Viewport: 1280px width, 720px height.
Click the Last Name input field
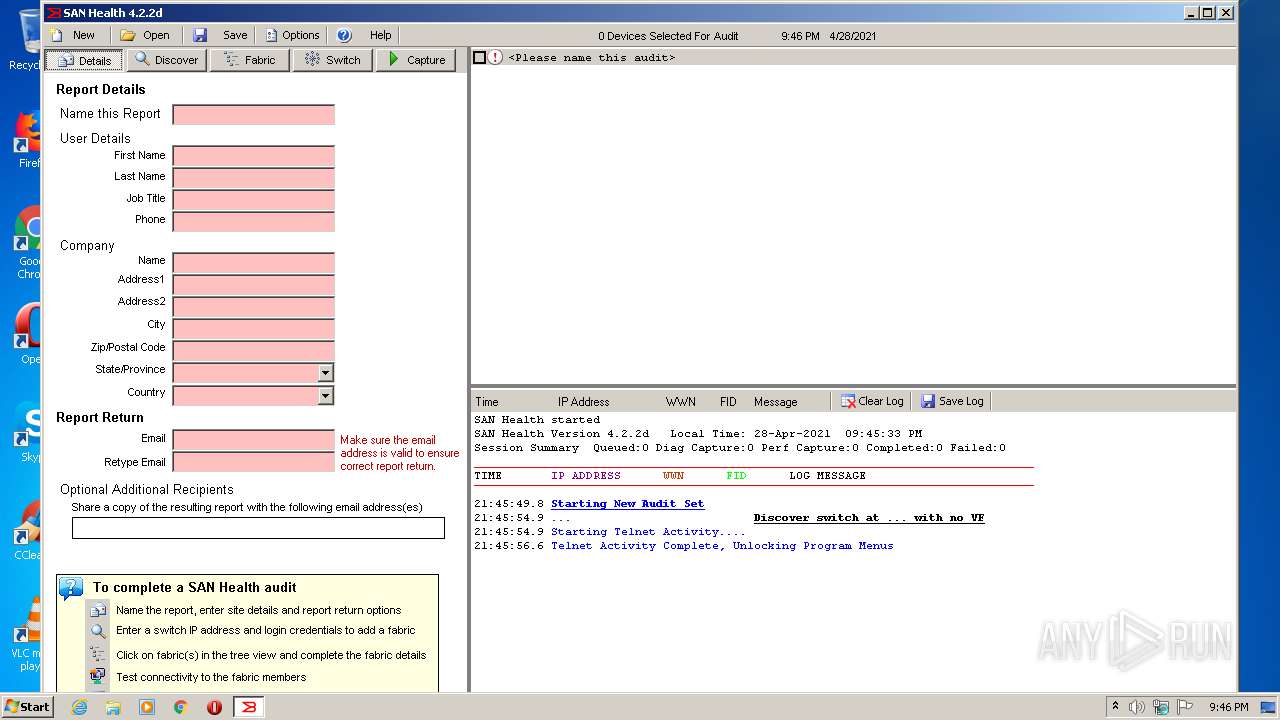254,178
